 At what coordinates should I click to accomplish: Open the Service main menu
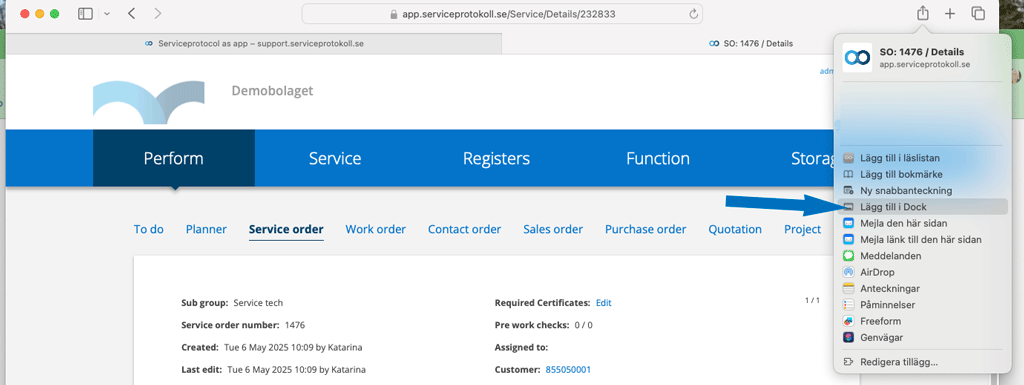pos(335,159)
